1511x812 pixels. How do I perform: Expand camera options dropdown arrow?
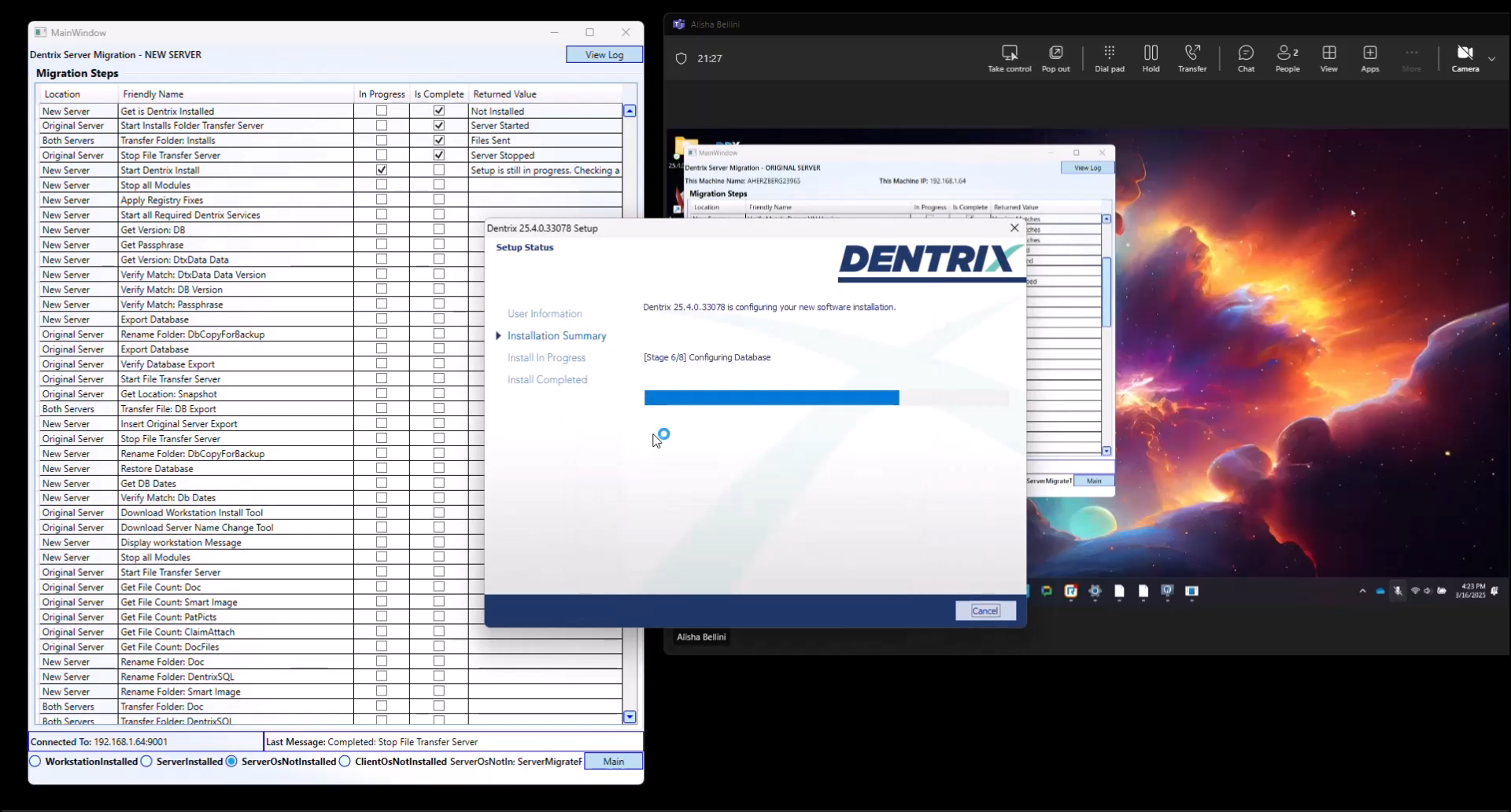1491,59
